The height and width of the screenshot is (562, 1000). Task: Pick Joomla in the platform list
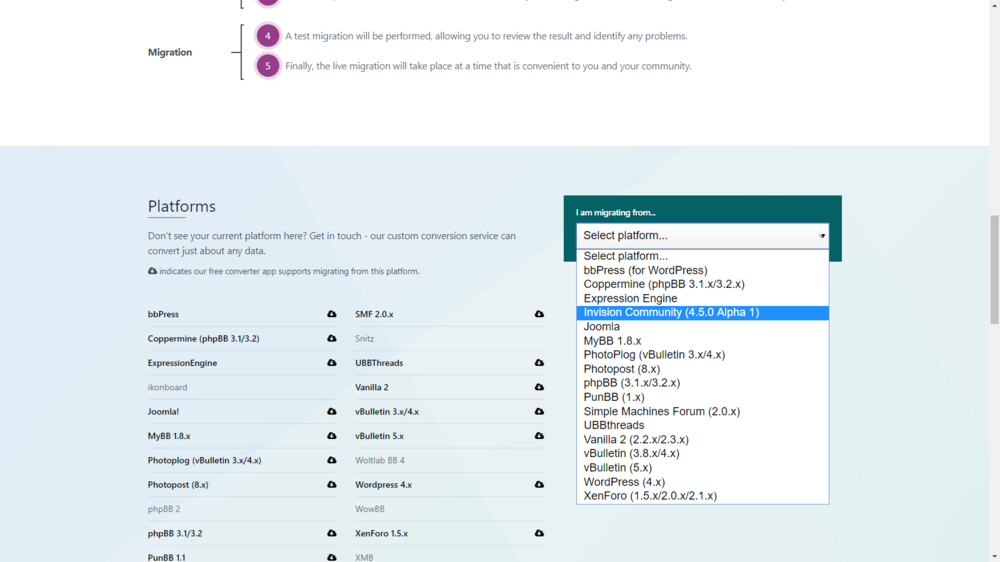[602, 327]
